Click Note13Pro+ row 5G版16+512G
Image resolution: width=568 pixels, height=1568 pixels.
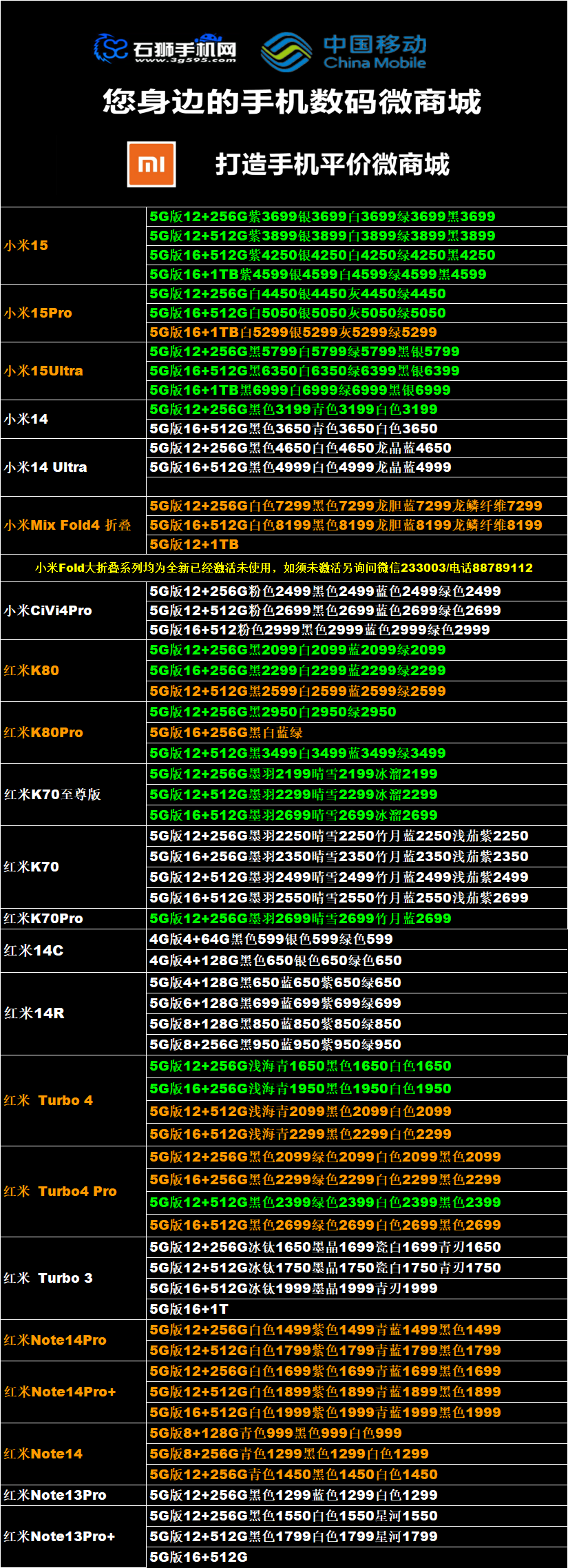357,1557
